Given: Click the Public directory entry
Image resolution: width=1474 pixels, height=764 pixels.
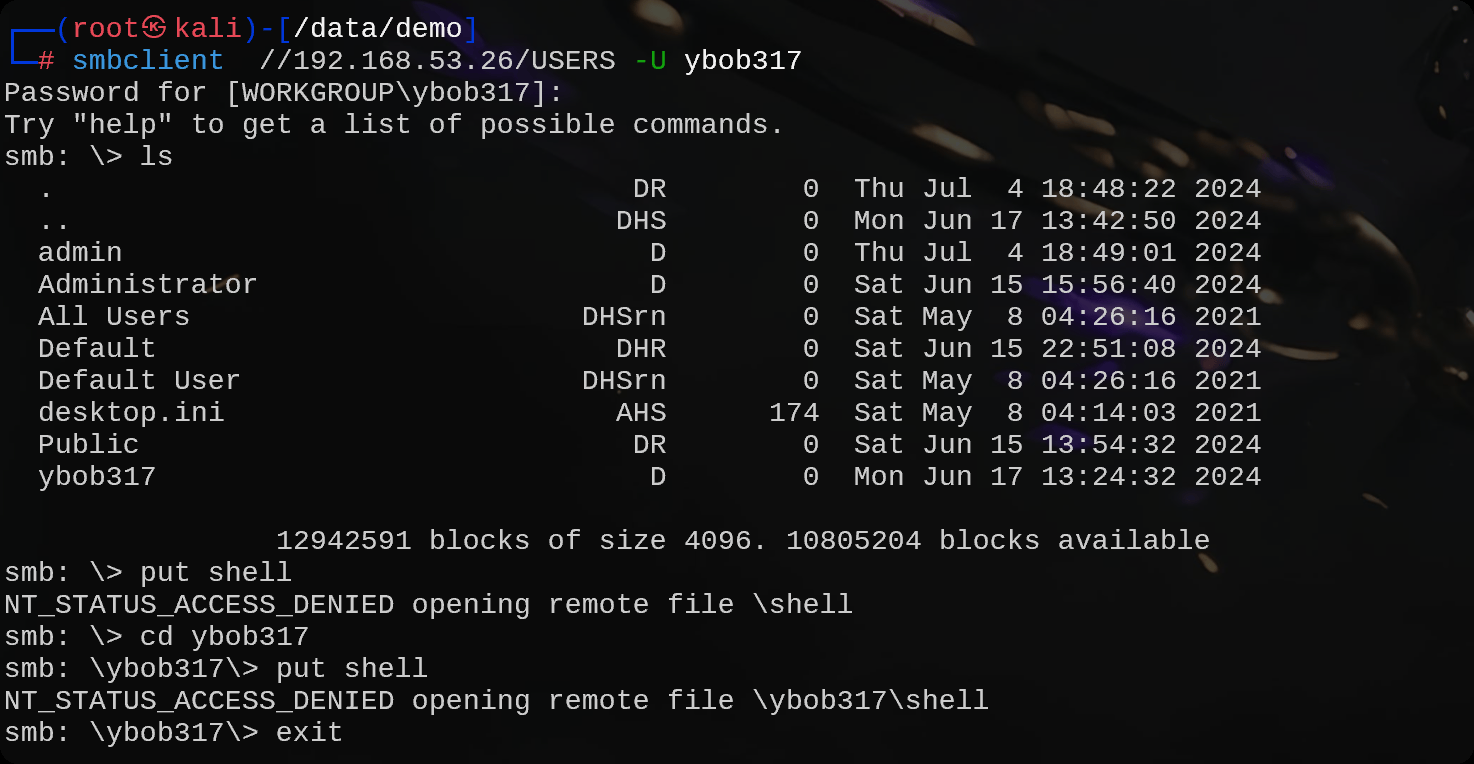Looking at the screenshot, I should coord(88,445).
